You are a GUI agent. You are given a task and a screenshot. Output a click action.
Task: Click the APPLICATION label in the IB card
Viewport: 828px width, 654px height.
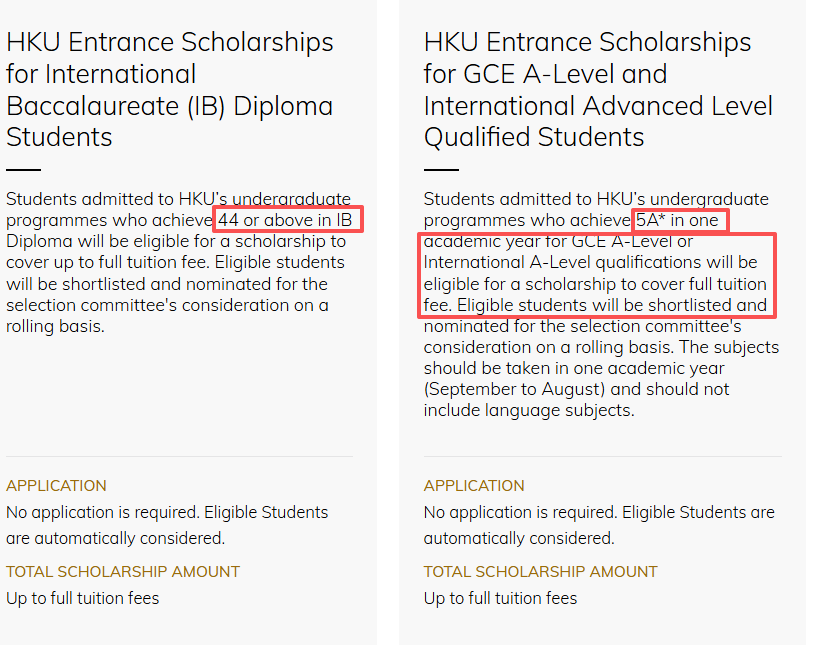click(56, 486)
